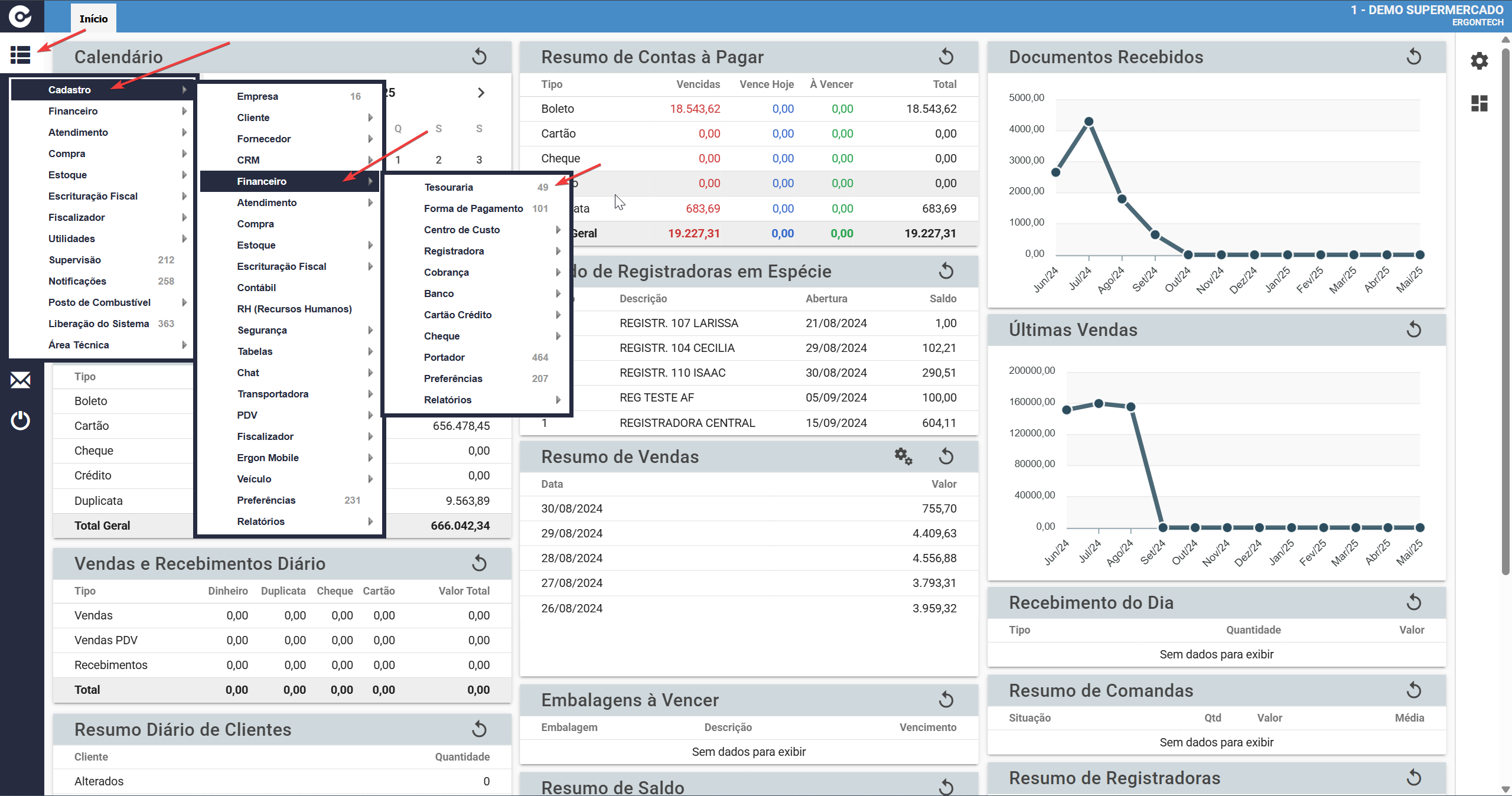Select RH (Recursos Humanos) entry
Viewport: 1512px width, 796px height.
[x=291, y=309]
